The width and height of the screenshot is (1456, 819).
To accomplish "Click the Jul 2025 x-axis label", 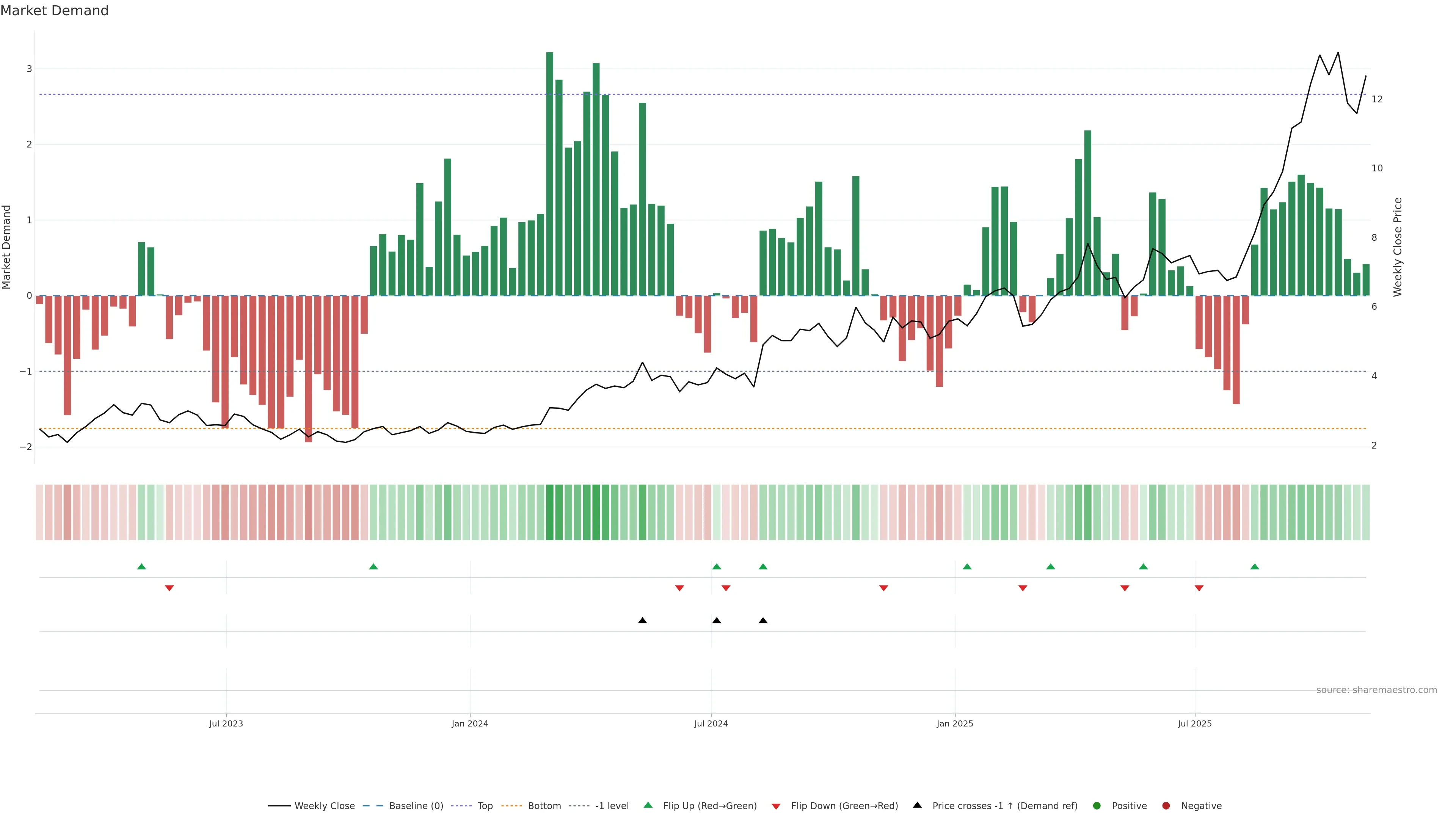I will coord(1194,723).
